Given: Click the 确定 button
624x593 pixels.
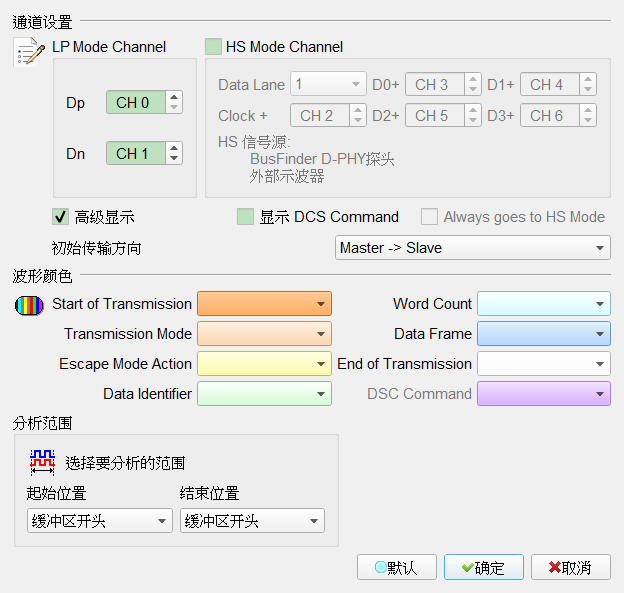Looking at the screenshot, I should coord(484,567).
